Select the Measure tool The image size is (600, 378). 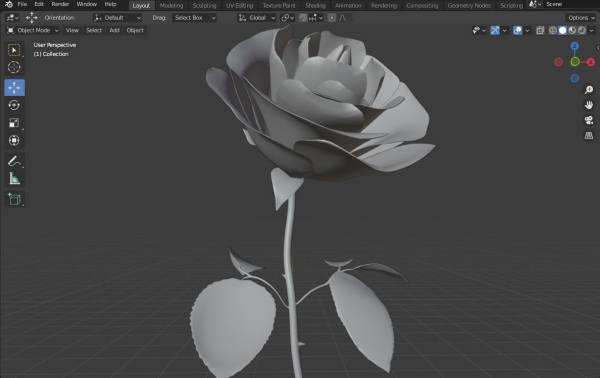[15, 179]
